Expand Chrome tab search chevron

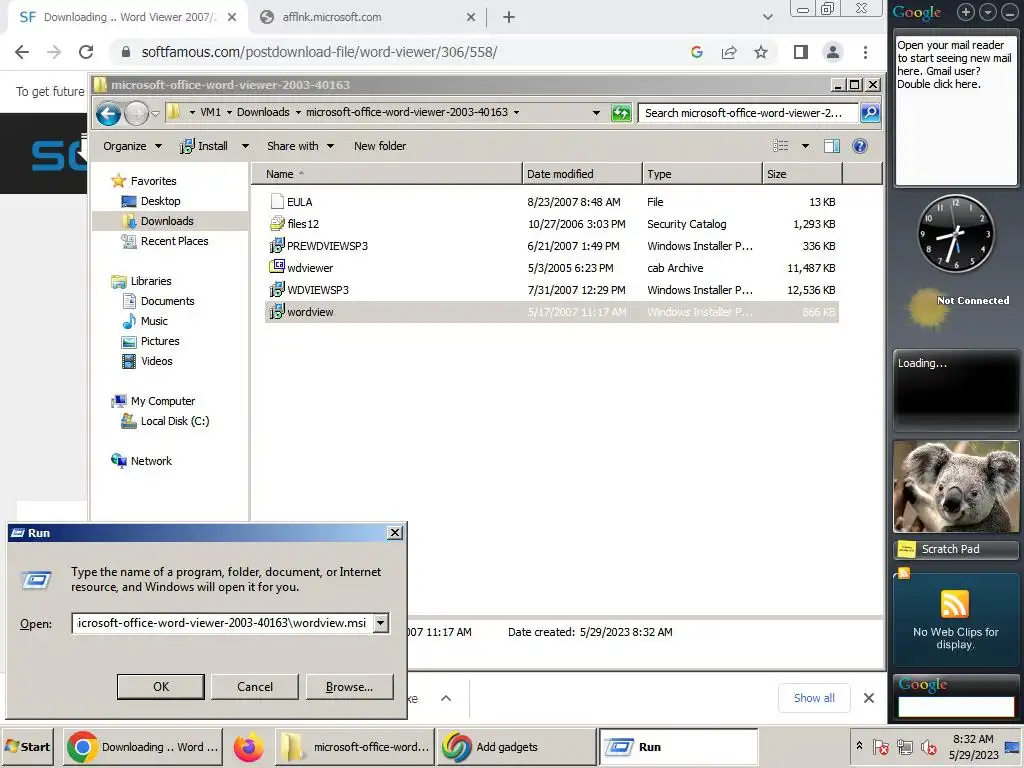pyautogui.click(x=768, y=17)
